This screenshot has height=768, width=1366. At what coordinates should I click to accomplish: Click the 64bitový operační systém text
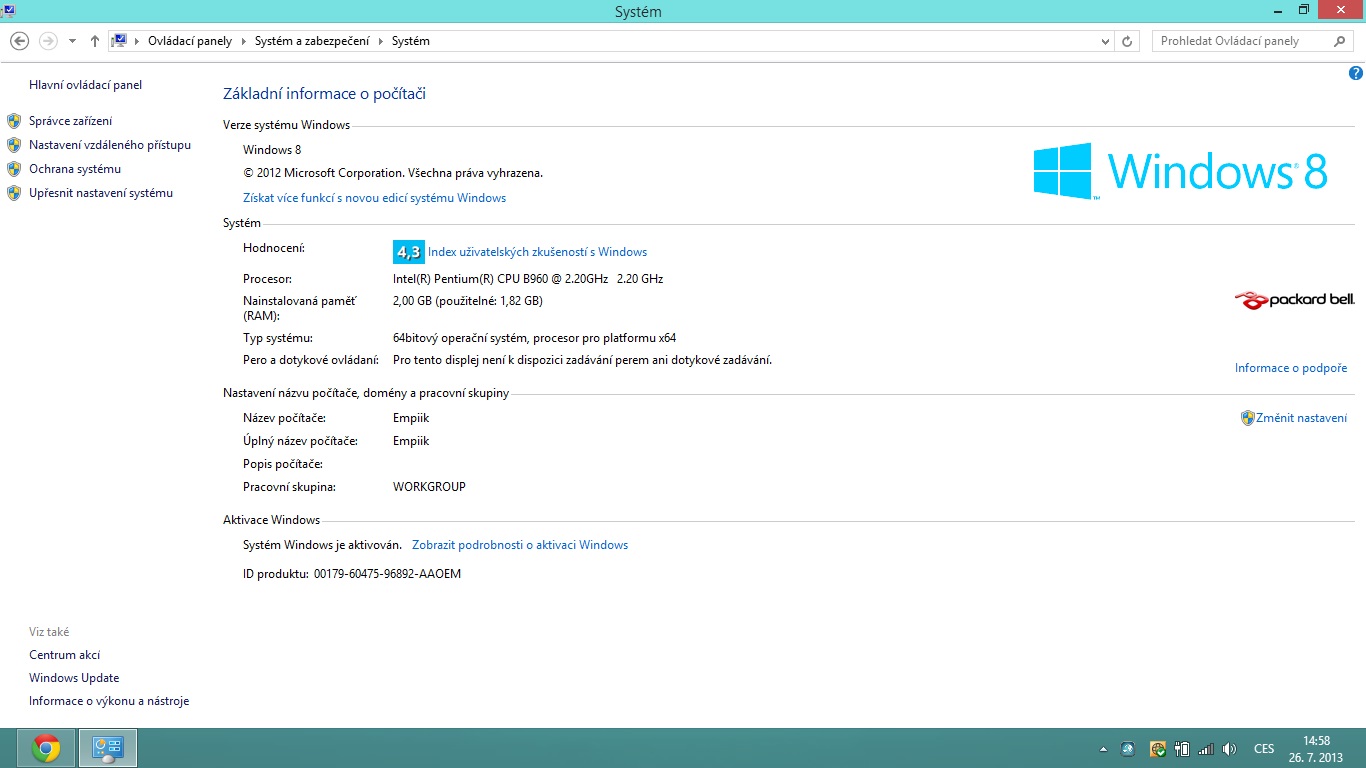point(534,338)
